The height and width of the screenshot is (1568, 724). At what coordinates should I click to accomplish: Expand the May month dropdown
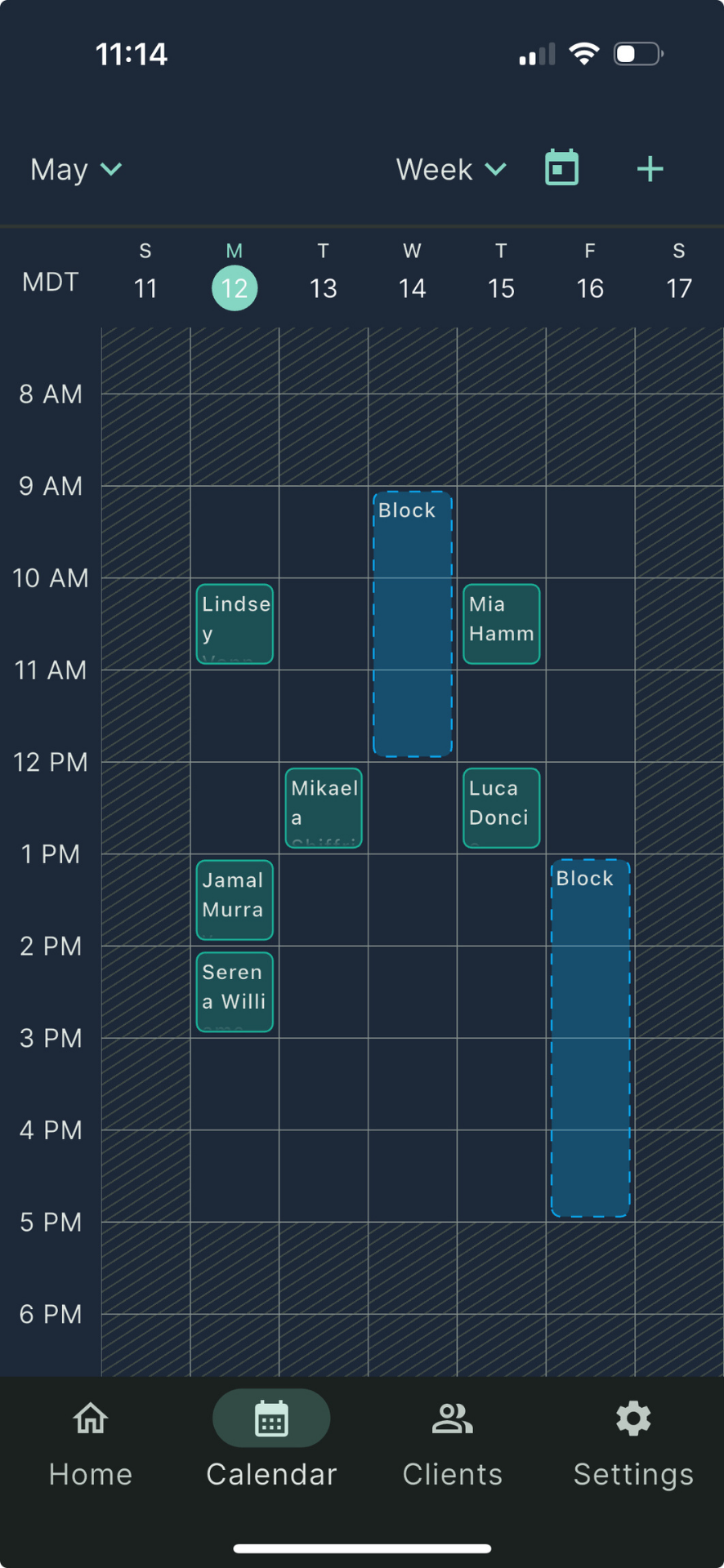[76, 169]
